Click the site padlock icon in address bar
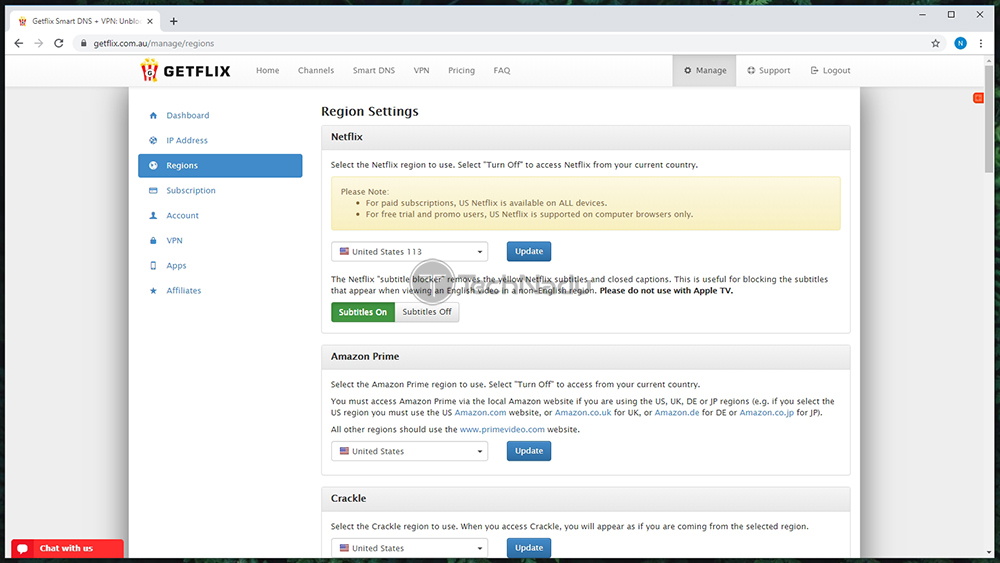Viewport: 1000px width, 563px height. (84, 43)
